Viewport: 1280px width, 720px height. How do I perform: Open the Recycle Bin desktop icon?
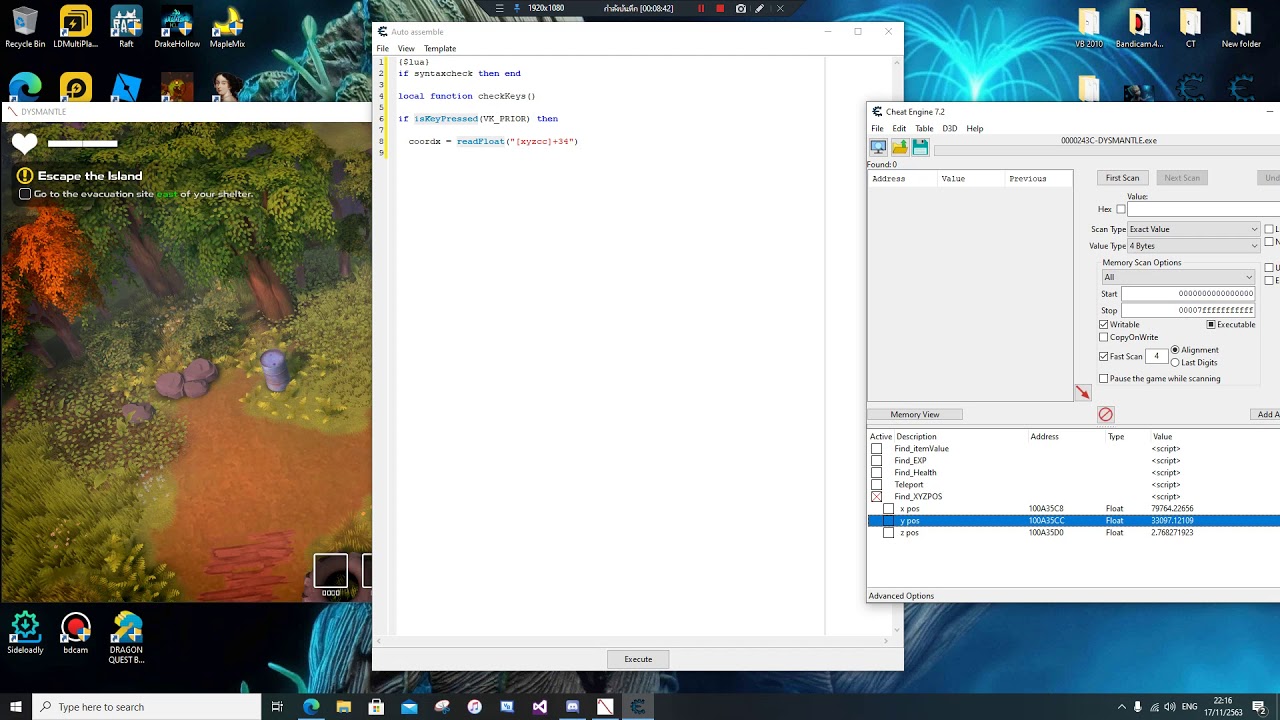25,27
